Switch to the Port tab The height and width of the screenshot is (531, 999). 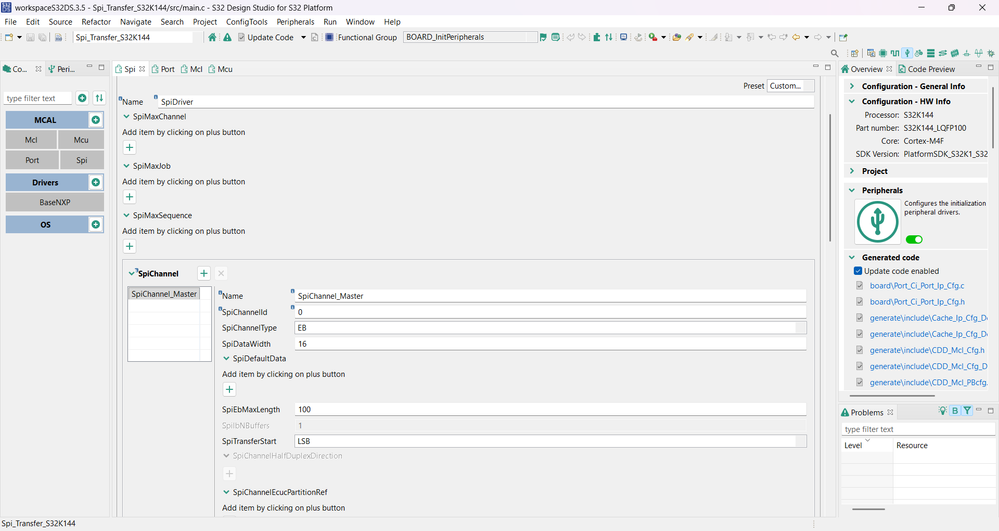coord(163,69)
